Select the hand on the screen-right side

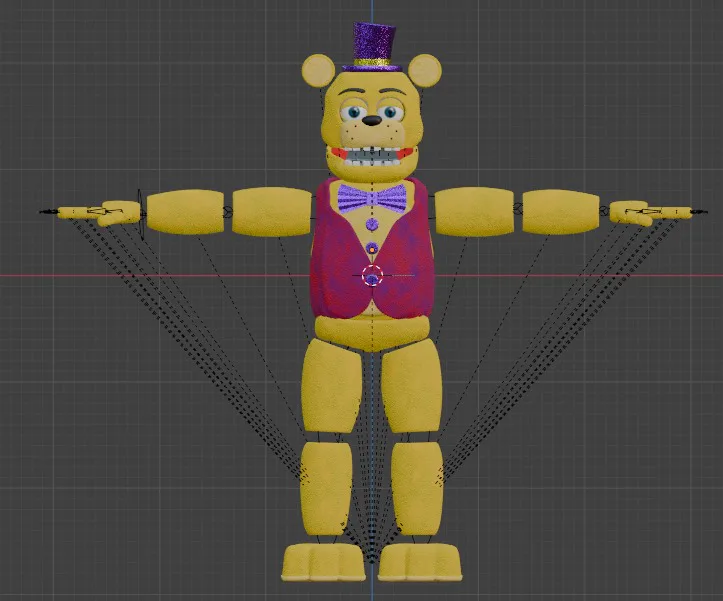coord(651,213)
